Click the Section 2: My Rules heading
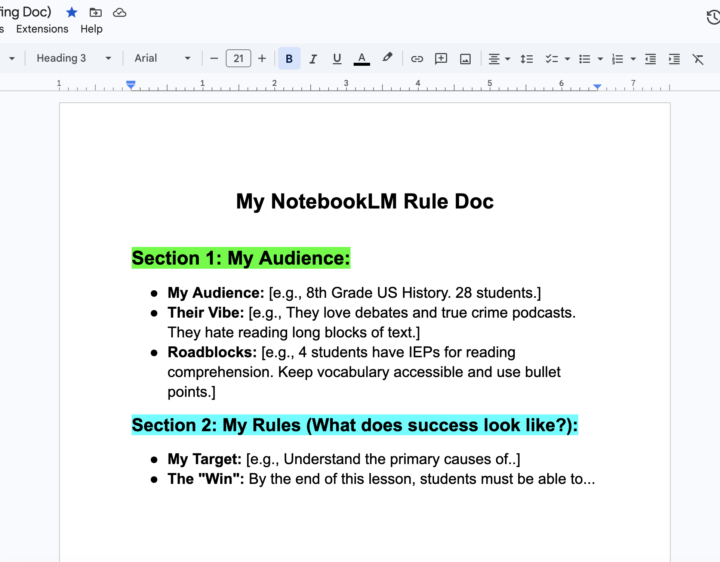This screenshot has width=720, height=562. 354,425
